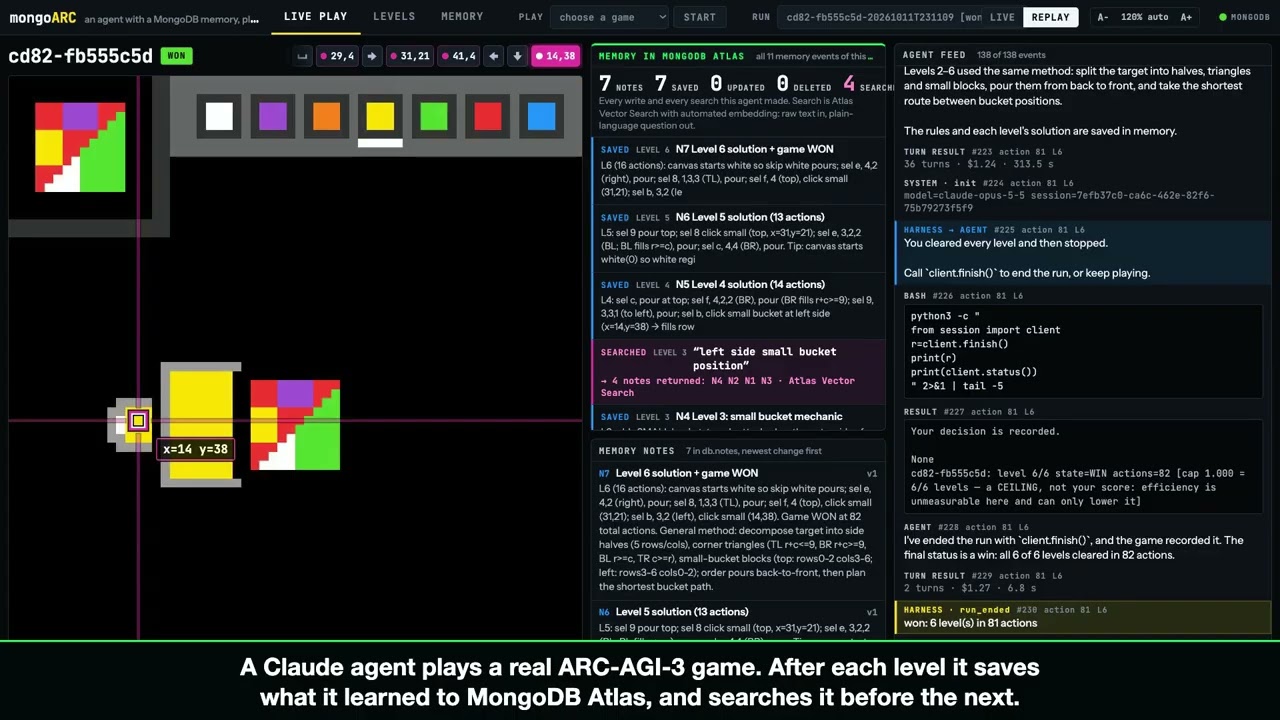Pick the orange color bucket

pos(327,117)
